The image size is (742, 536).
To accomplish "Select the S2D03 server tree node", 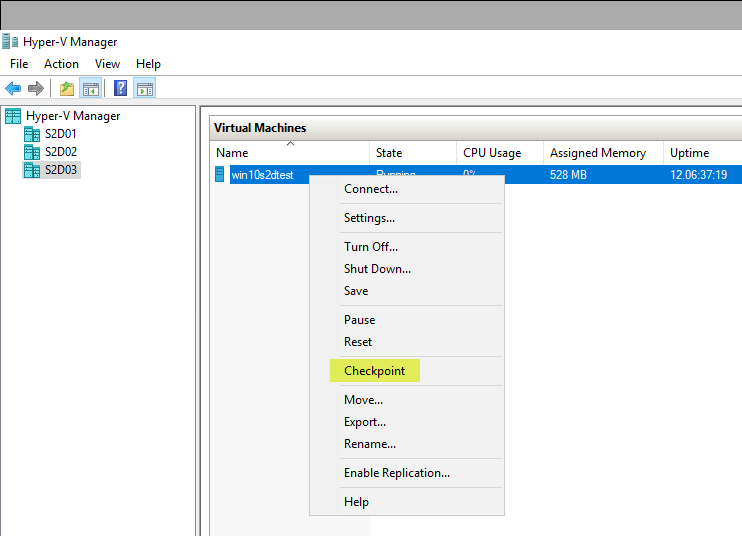I will 61,170.
